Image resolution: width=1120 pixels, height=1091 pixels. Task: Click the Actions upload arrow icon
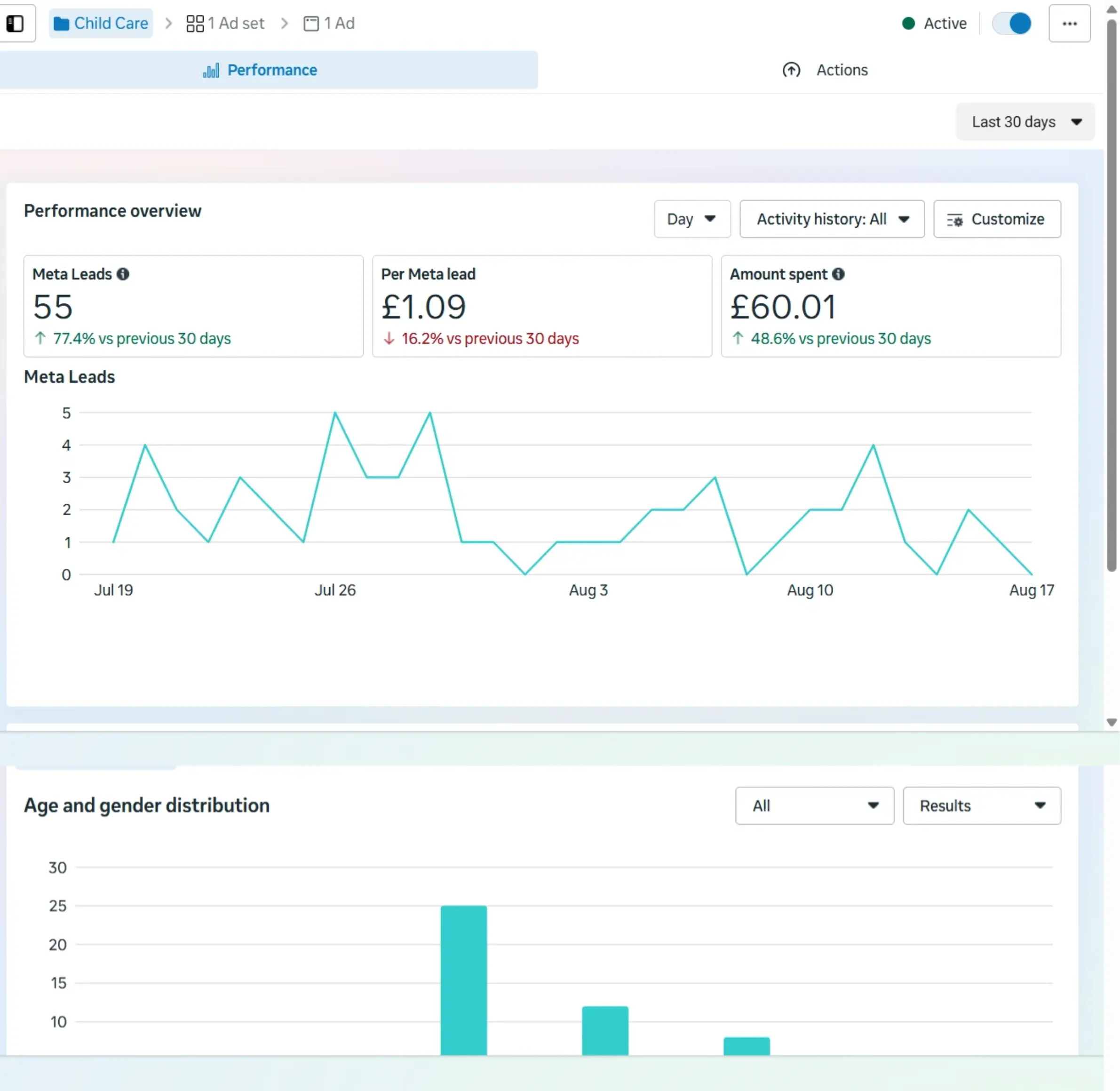791,70
